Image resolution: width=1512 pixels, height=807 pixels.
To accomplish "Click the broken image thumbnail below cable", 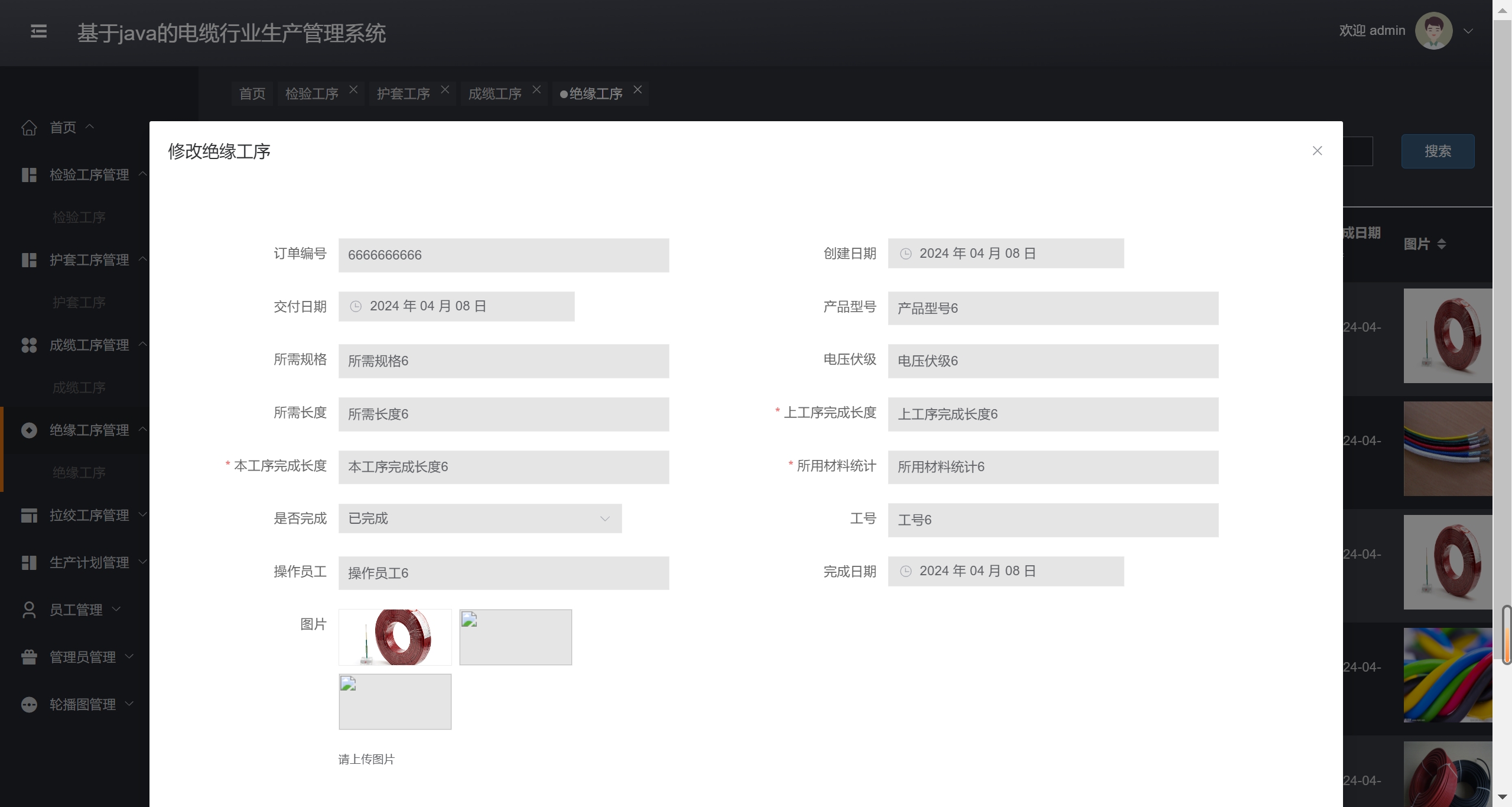I will [395, 702].
